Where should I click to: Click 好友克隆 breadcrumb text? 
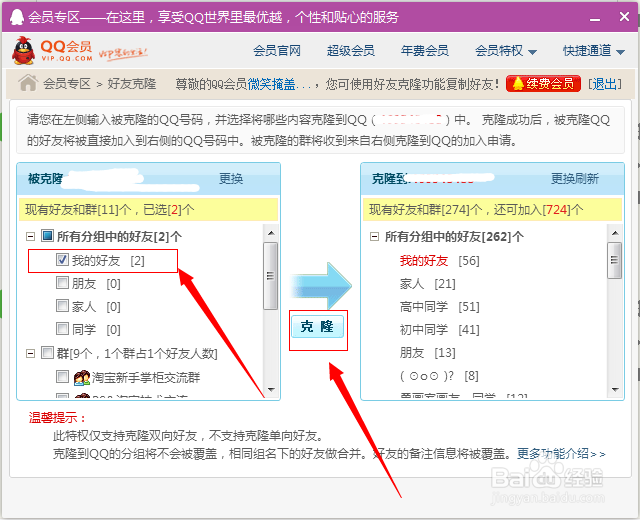click(x=131, y=84)
